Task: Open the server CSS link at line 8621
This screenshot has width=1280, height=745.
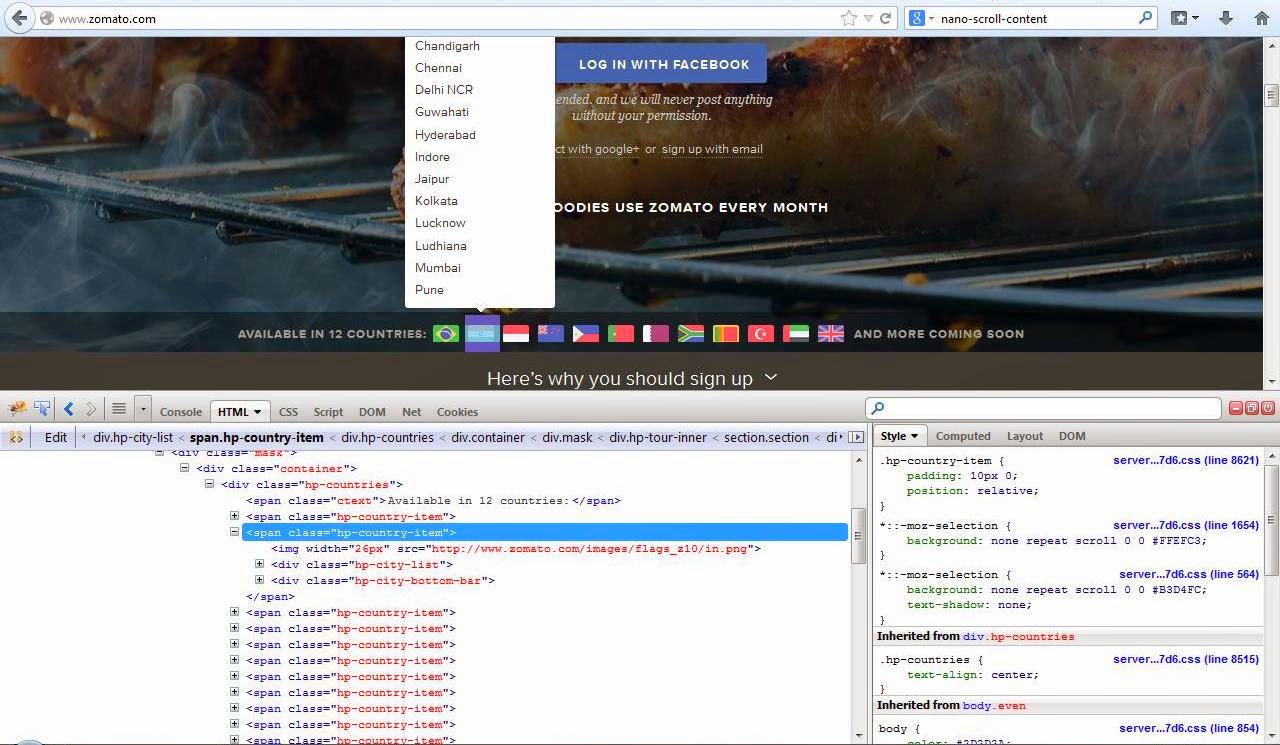Action: [x=1186, y=461]
